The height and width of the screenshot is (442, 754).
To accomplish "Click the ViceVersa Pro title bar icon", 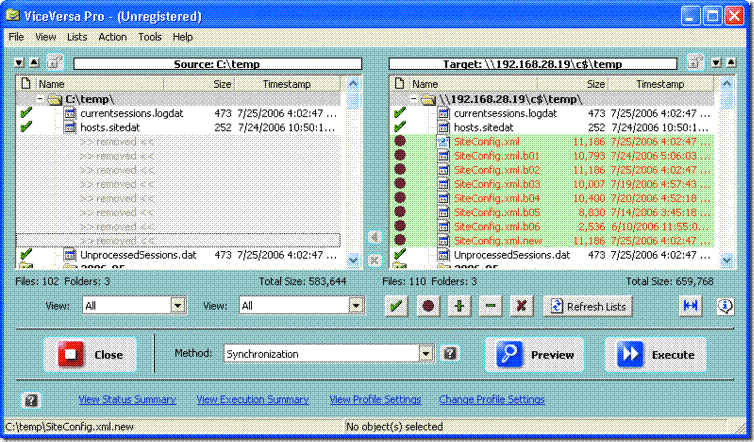I will [13, 16].
